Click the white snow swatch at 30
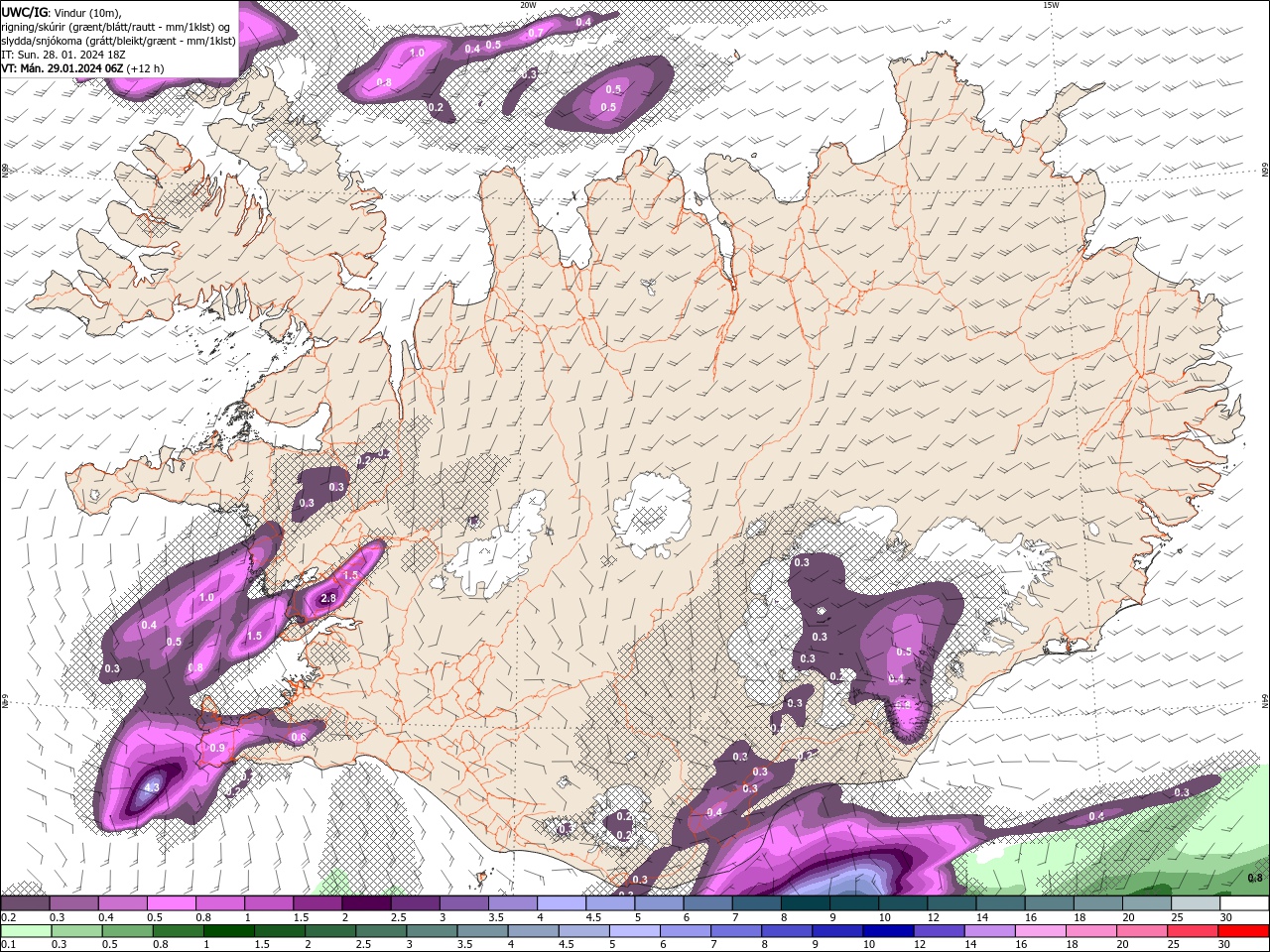The width and height of the screenshot is (1270, 952). (1244, 903)
